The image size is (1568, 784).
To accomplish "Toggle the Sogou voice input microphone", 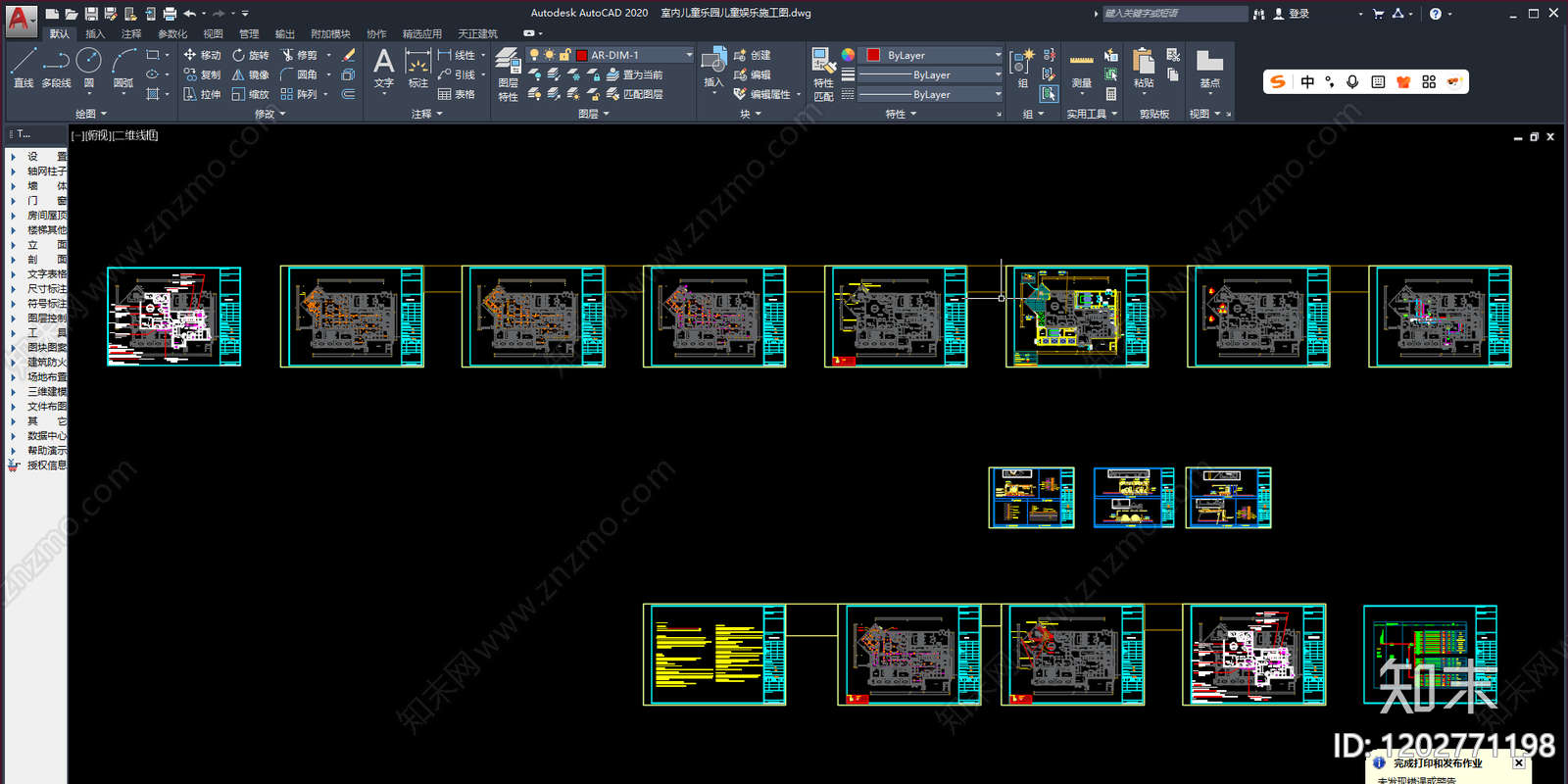I will 1352,82.
